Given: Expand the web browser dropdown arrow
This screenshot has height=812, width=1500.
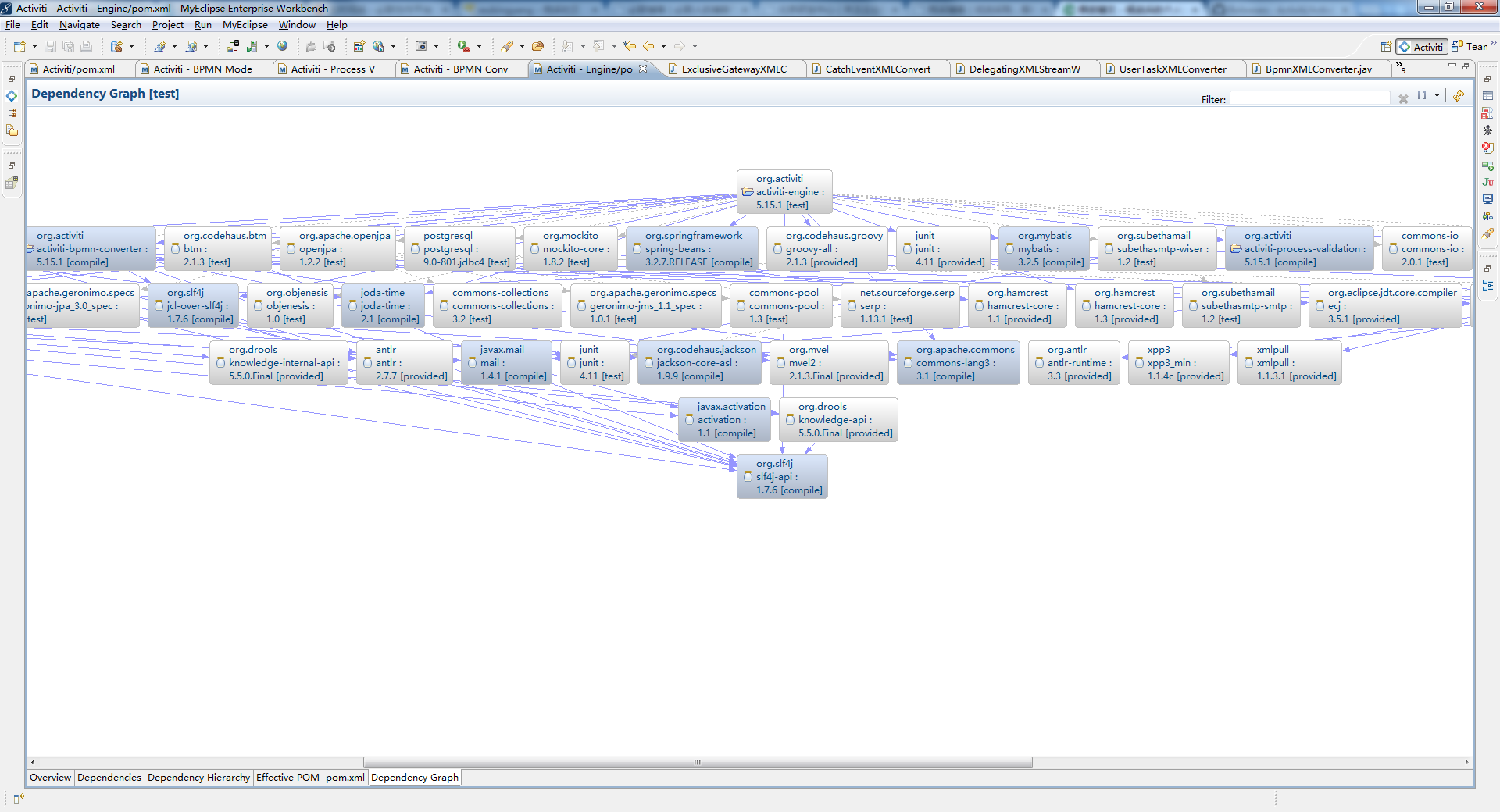Looking at the screenshot, I should (393, 47).
